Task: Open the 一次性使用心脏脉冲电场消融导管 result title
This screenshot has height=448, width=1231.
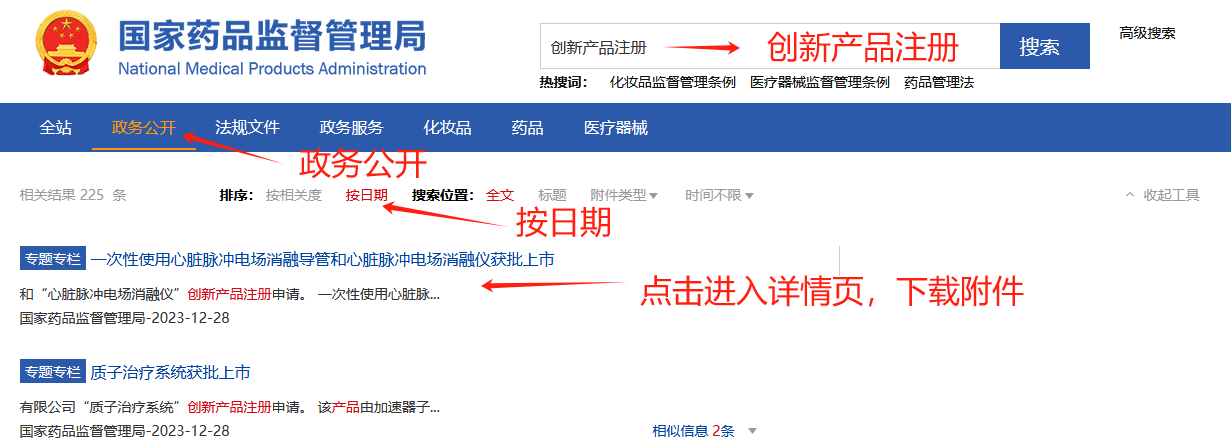Action: [x=322, y=259]
